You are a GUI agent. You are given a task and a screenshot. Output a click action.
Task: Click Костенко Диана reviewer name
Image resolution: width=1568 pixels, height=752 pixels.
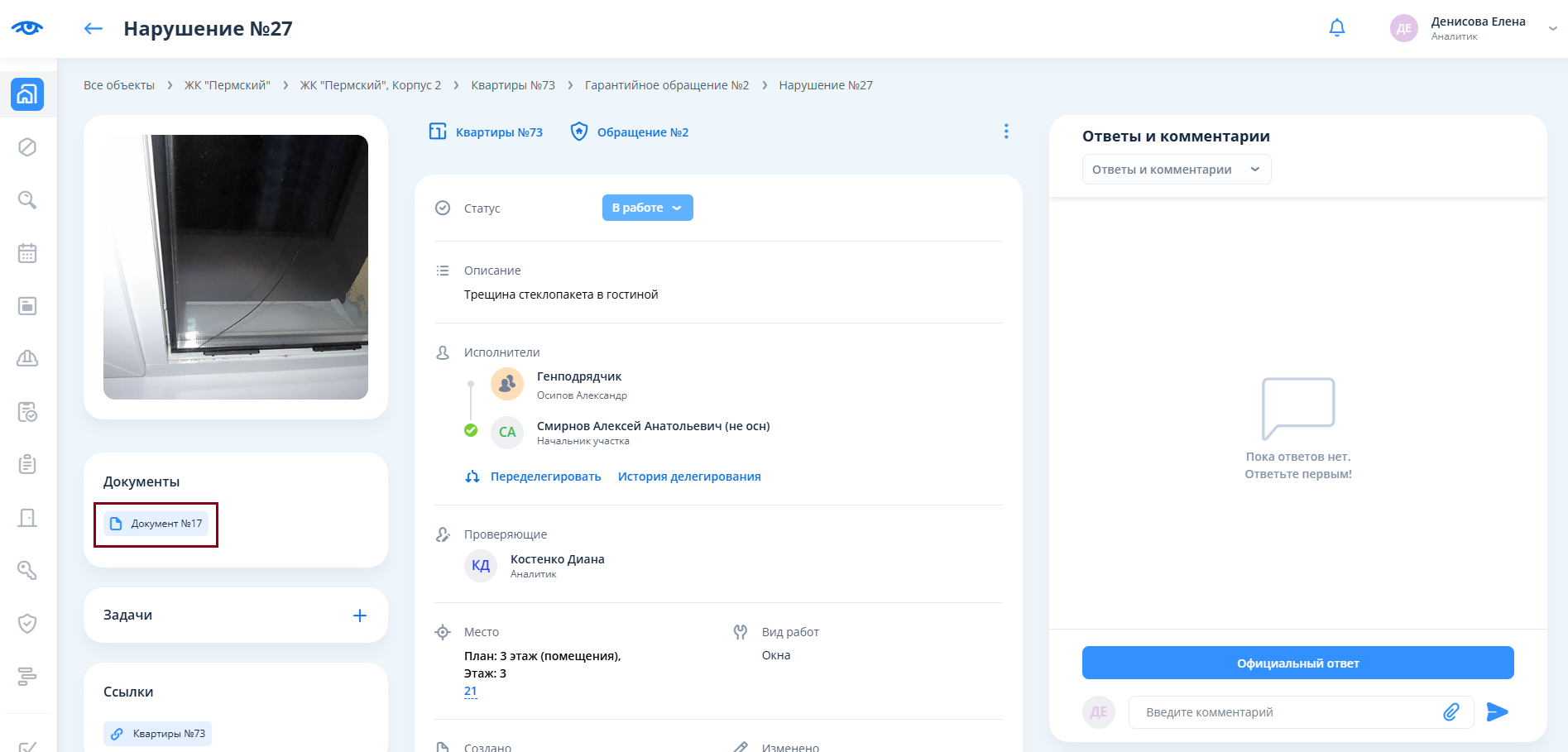(558, 559)
